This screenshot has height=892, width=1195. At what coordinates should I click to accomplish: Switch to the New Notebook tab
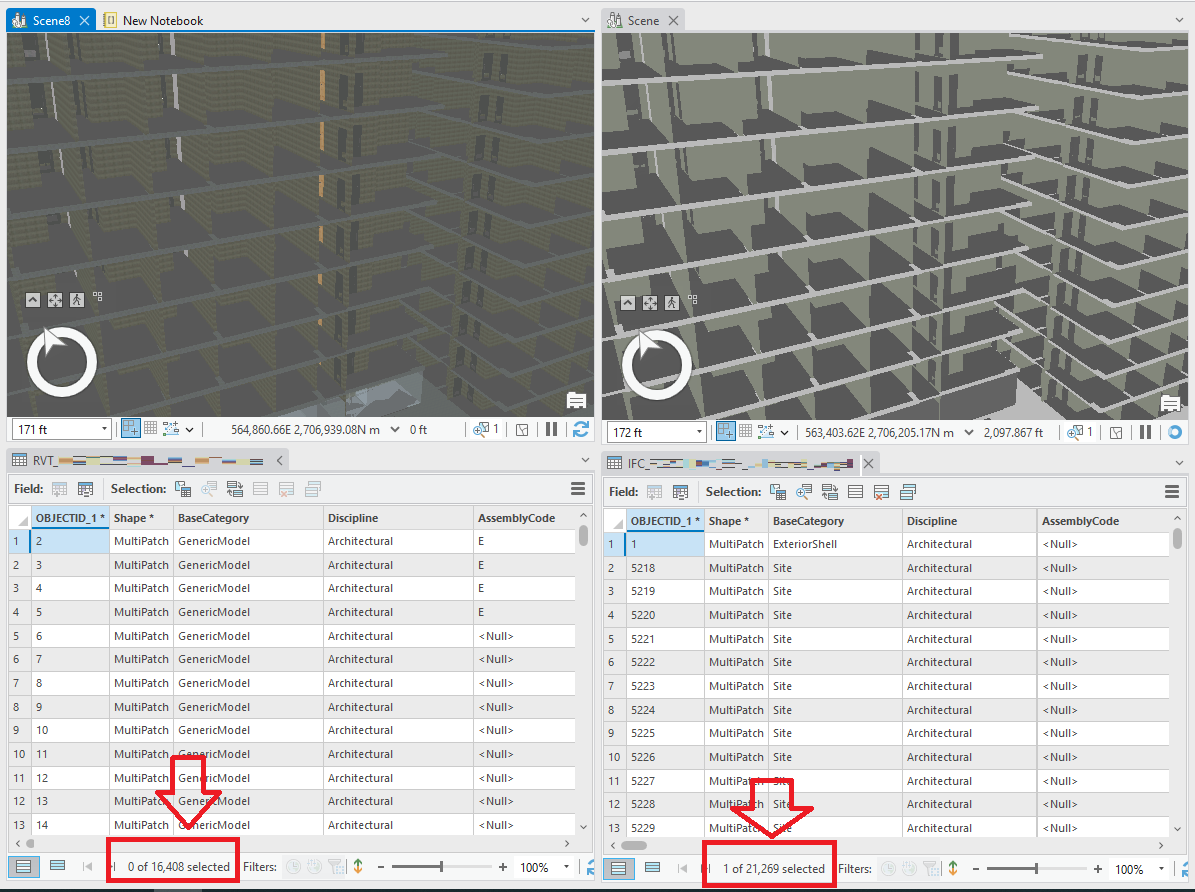(x=163, y=18)
